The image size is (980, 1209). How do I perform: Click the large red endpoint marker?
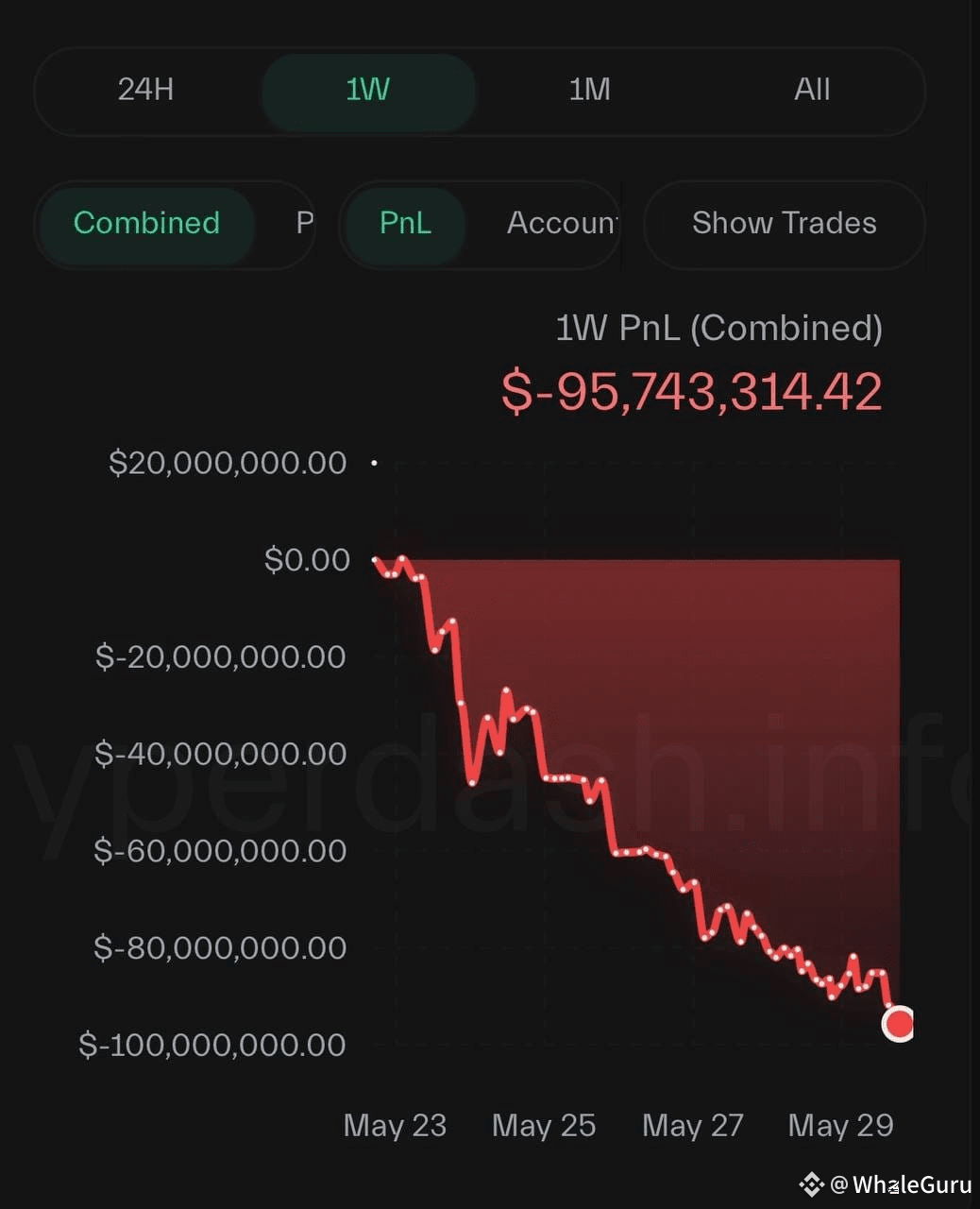(899, 1024)
